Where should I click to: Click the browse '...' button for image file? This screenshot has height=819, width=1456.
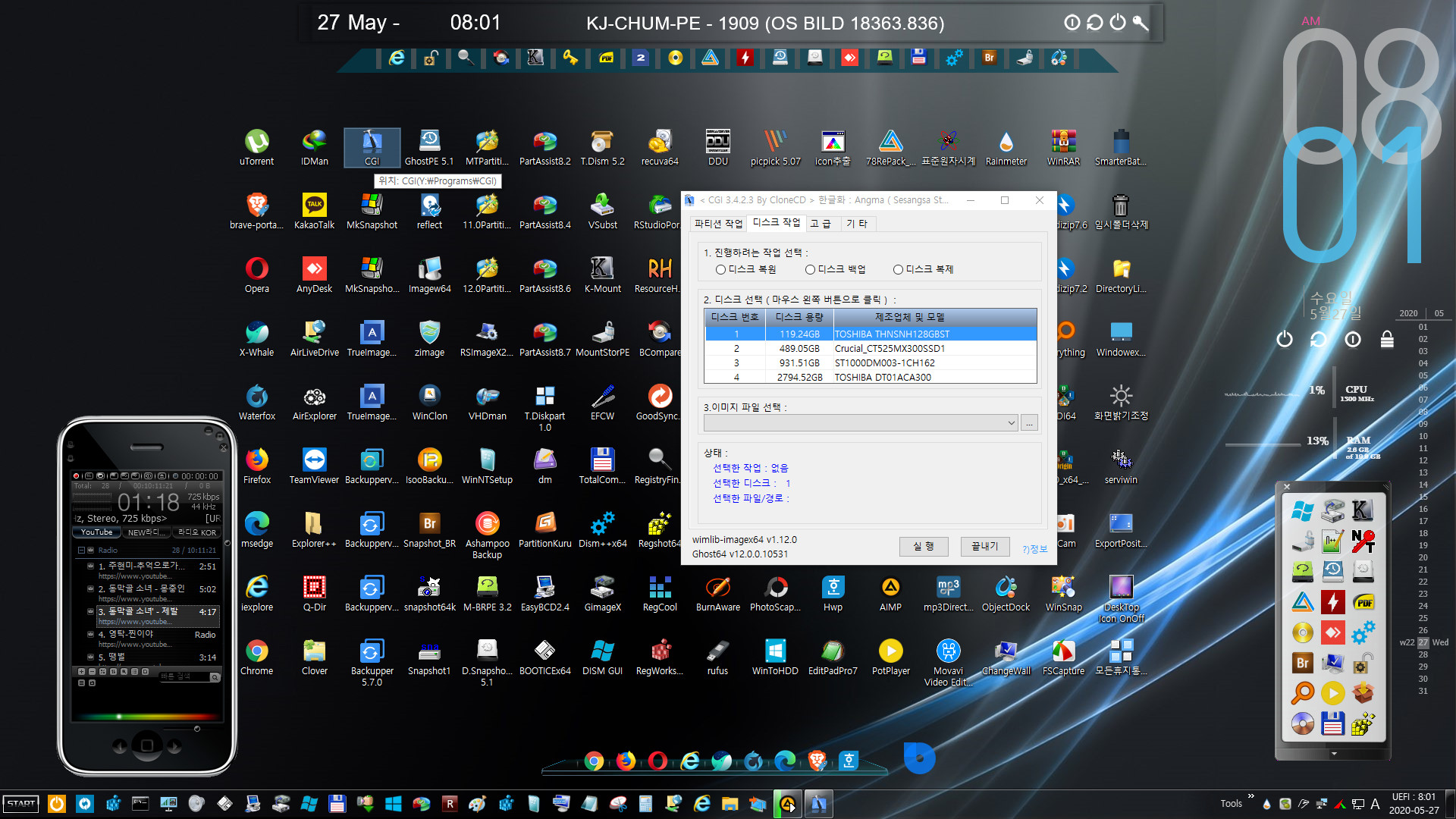click(1029, 423)
